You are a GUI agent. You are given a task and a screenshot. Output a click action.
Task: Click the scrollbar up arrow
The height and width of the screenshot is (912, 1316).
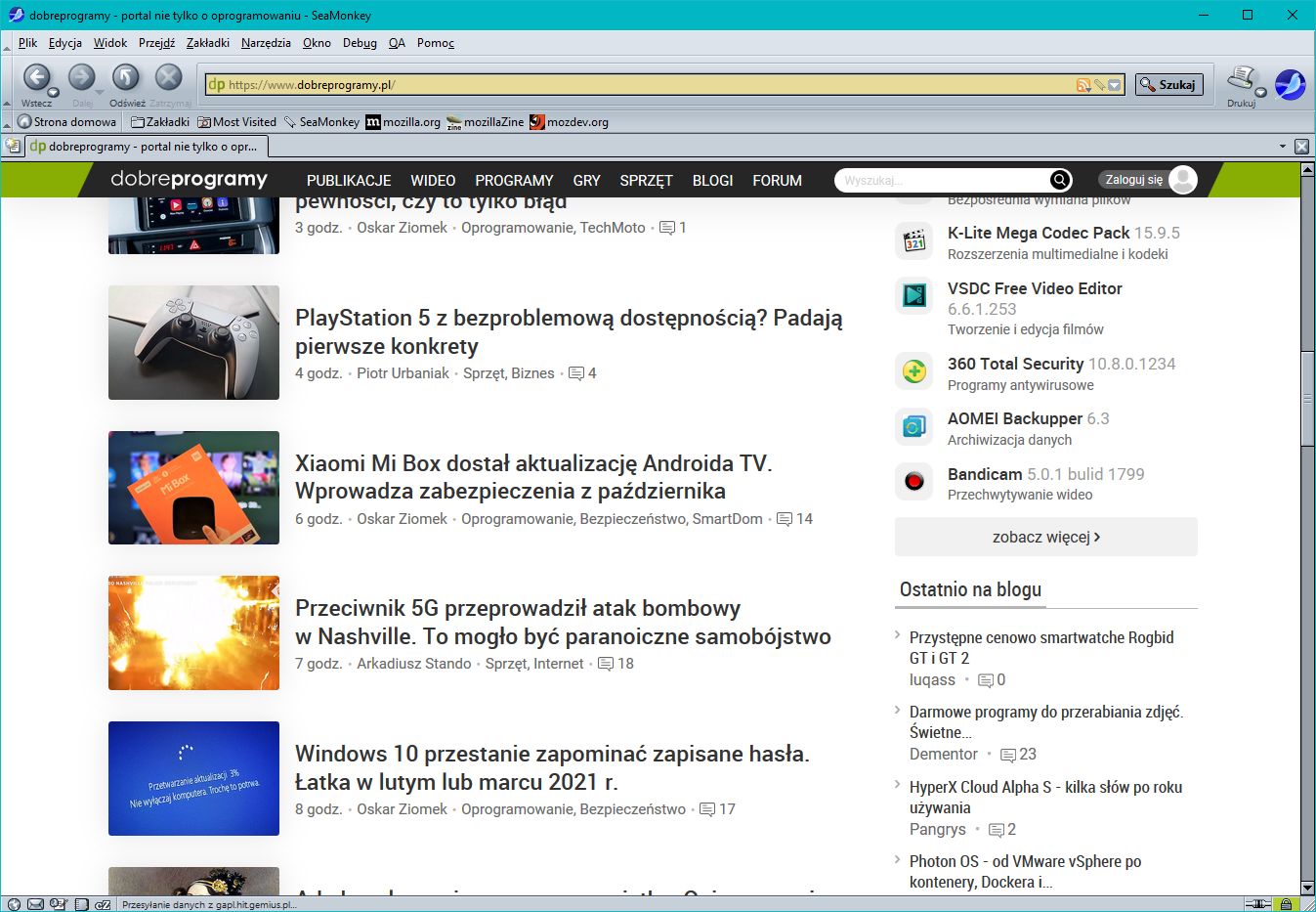point(1307,169)
